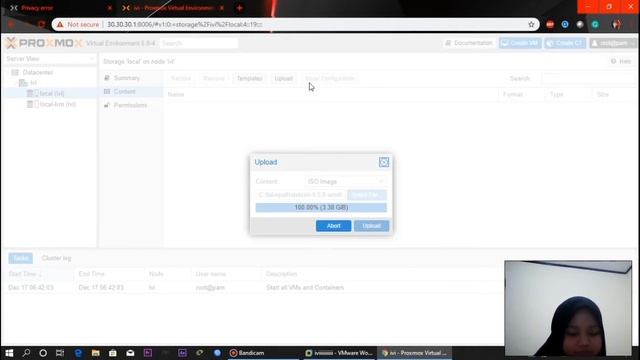Image resolution: width=640 pixels, height=360 pixels.
Task: Click the root@pam user name cell
Action: point(210,287)
